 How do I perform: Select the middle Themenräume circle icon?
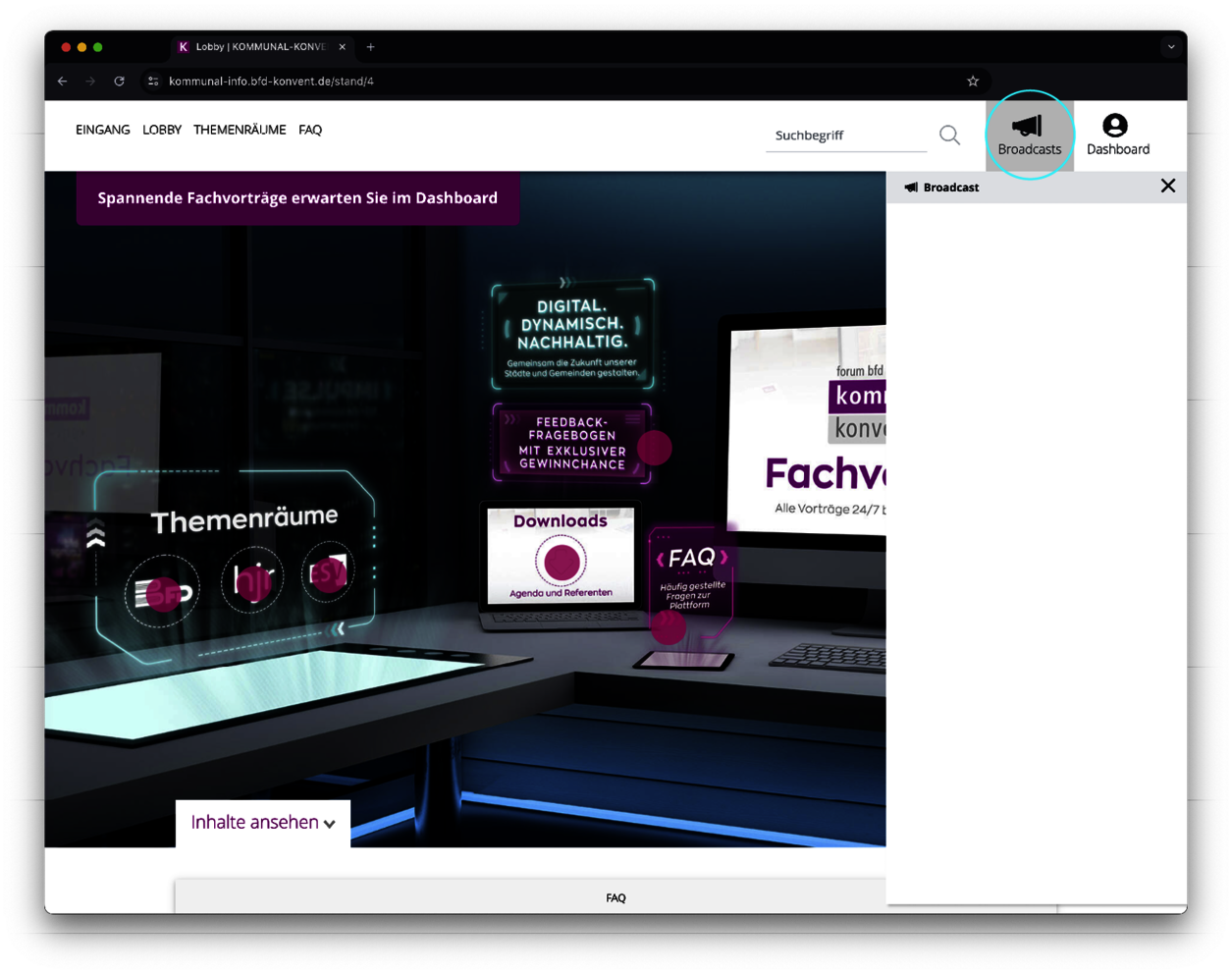point(252,580)
